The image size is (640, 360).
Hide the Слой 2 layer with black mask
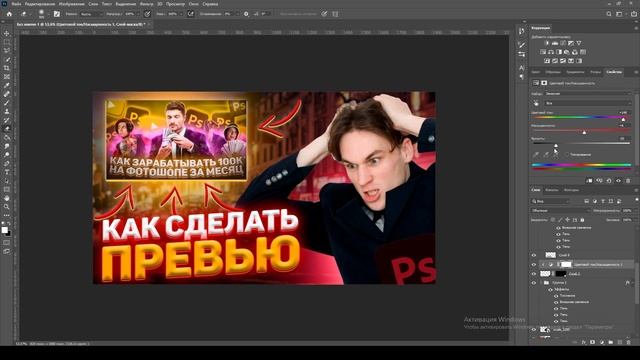click(x=533, y=273)
